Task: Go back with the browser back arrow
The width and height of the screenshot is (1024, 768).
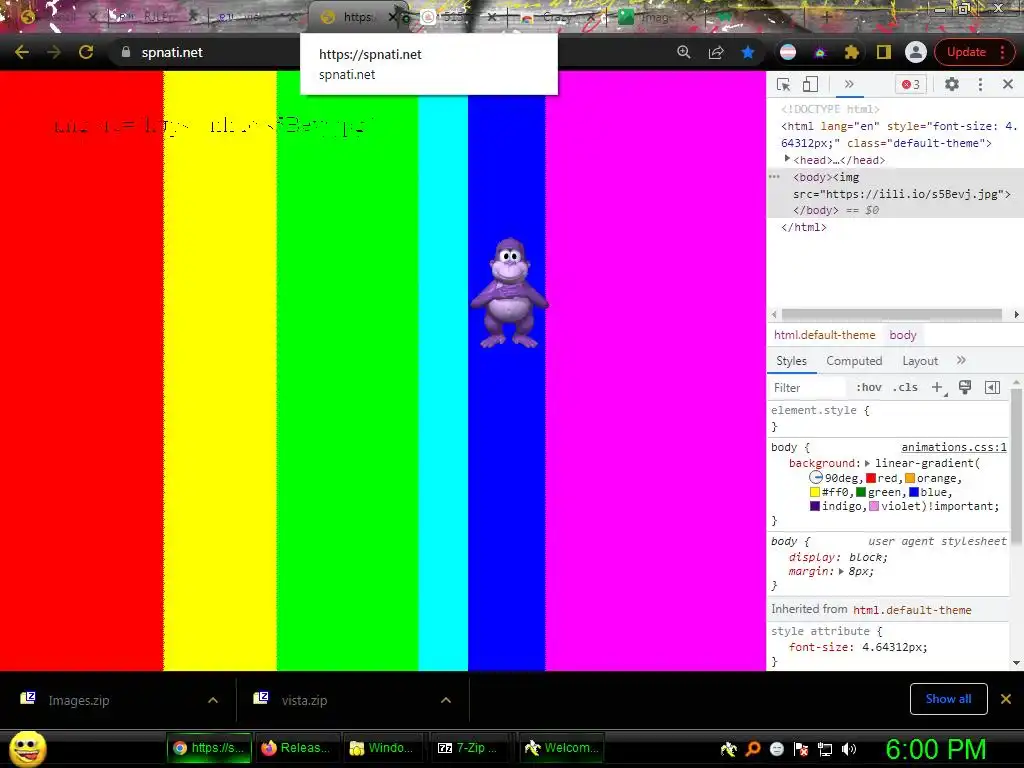Action: point(22,52)
